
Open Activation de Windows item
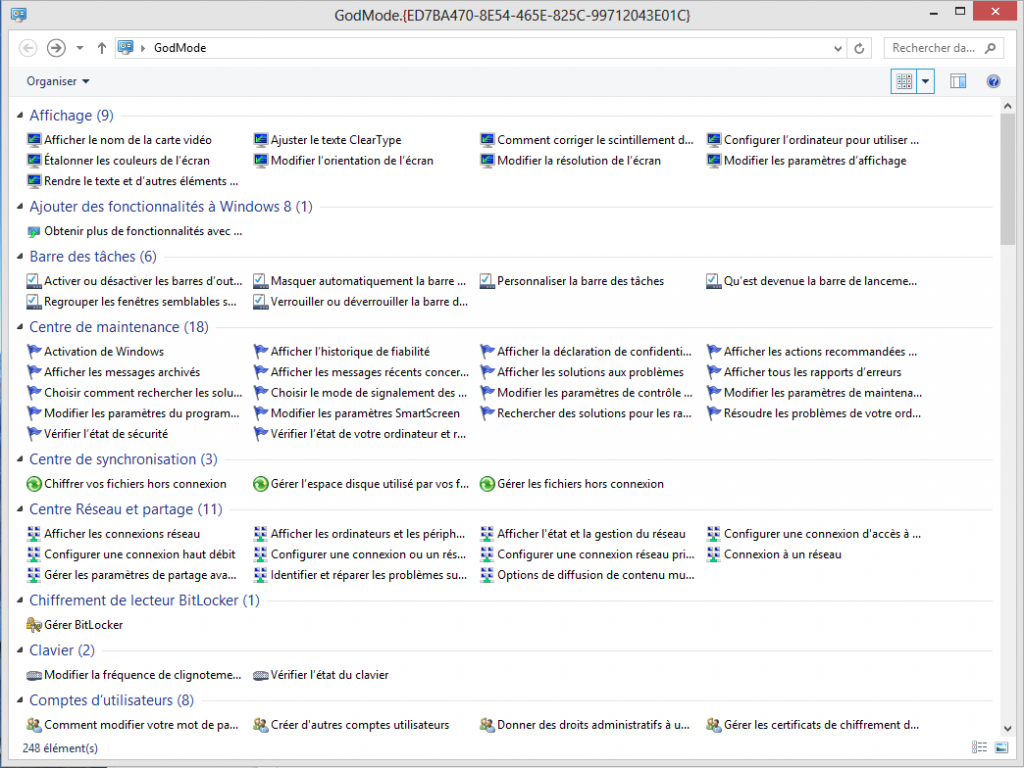point(103,352)
